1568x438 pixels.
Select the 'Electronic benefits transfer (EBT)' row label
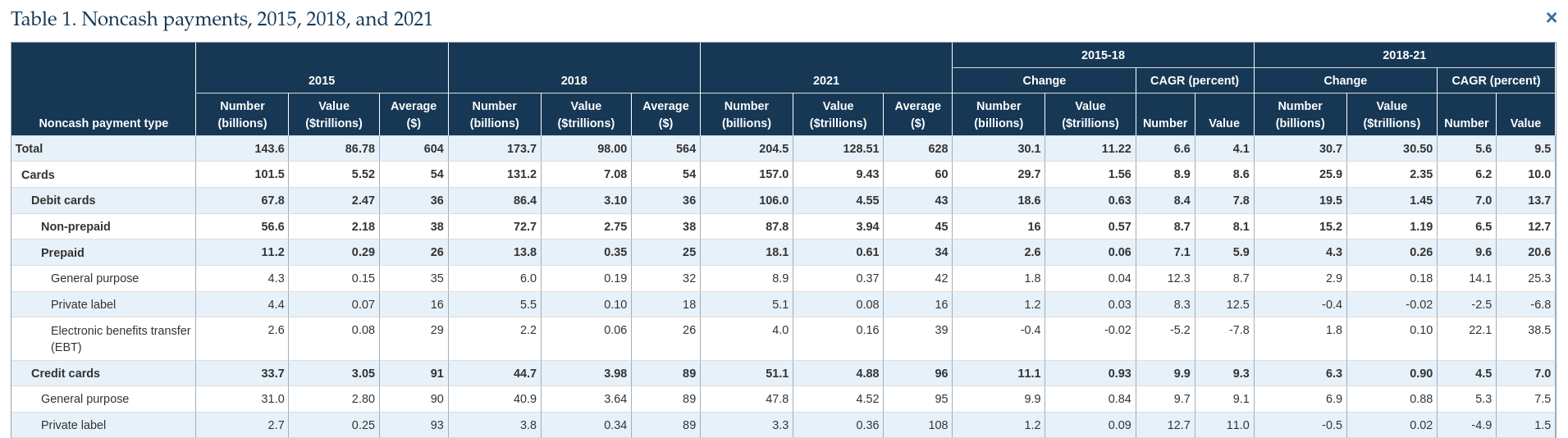[121, 339]
